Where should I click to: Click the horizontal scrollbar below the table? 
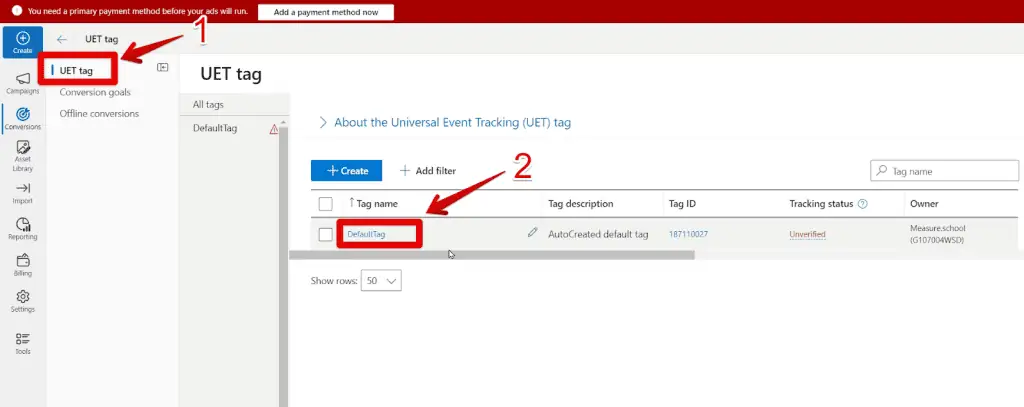[x=492, y=255]
